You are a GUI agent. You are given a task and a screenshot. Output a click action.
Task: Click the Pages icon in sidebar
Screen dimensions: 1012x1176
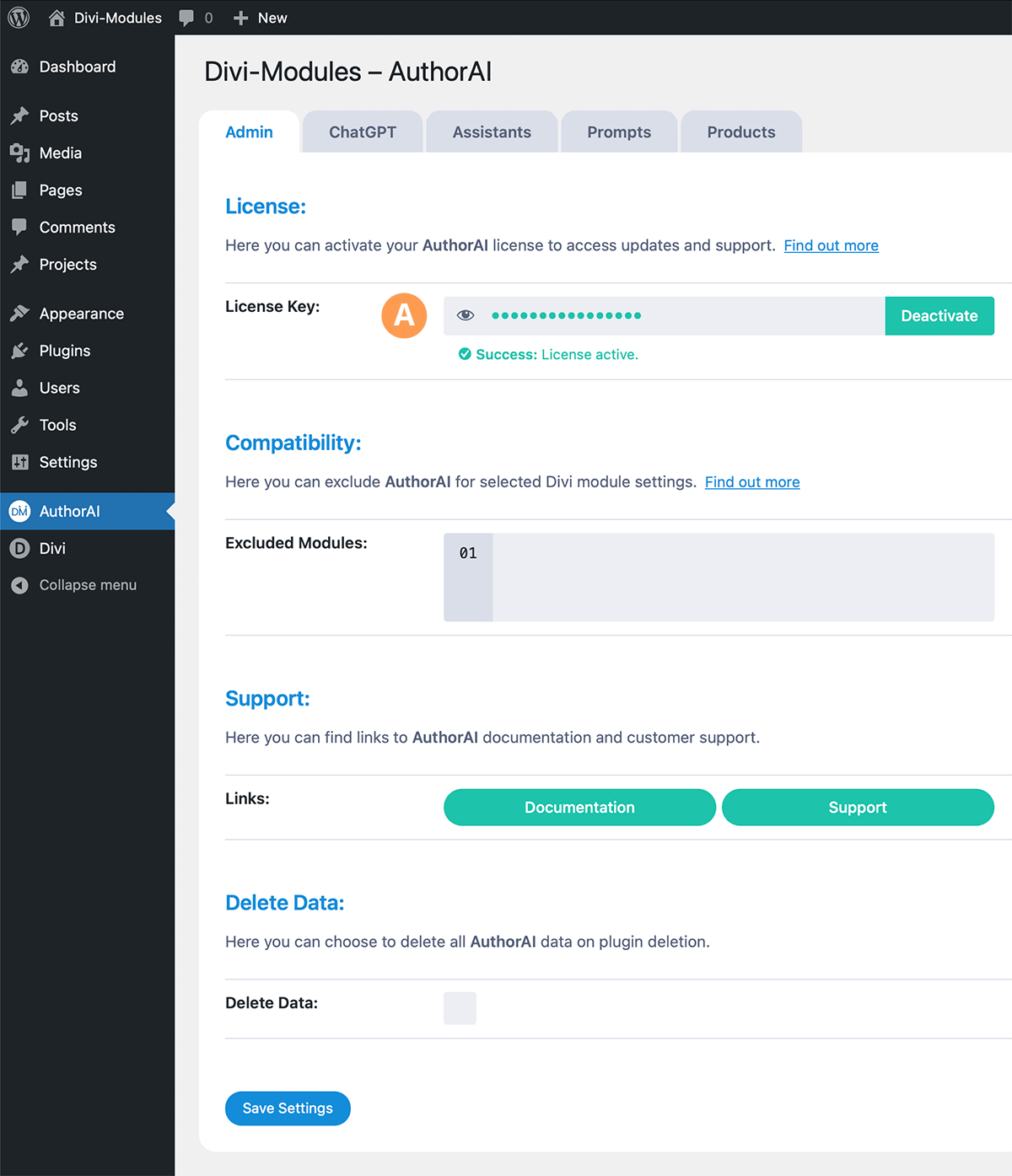click(x=20, y=190)
